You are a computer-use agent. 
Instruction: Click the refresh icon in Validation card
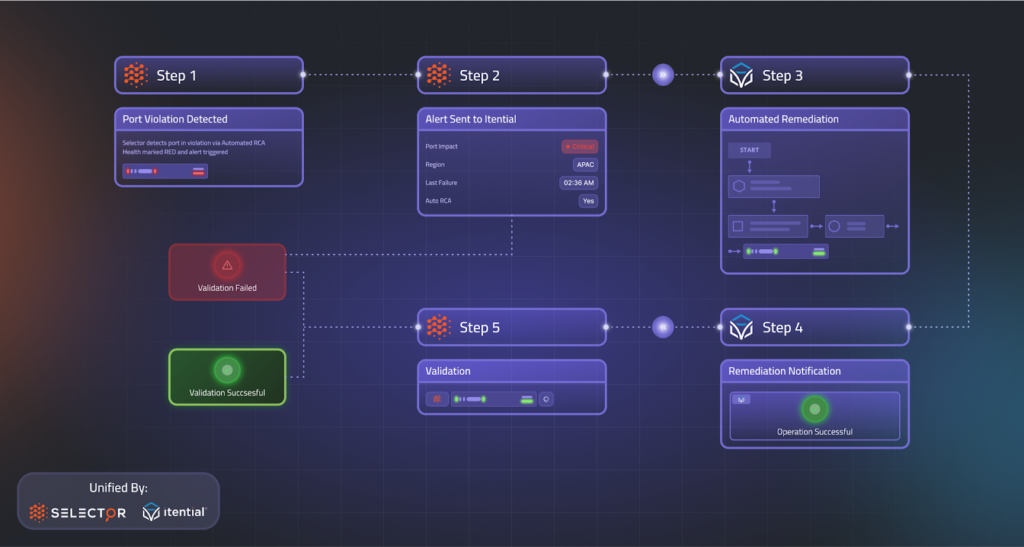[546, 399]
